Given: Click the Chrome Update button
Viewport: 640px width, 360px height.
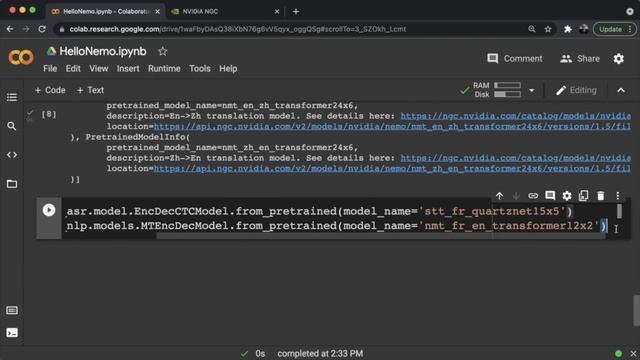Looking at the screenshot, I should click(x=613, y=29).
